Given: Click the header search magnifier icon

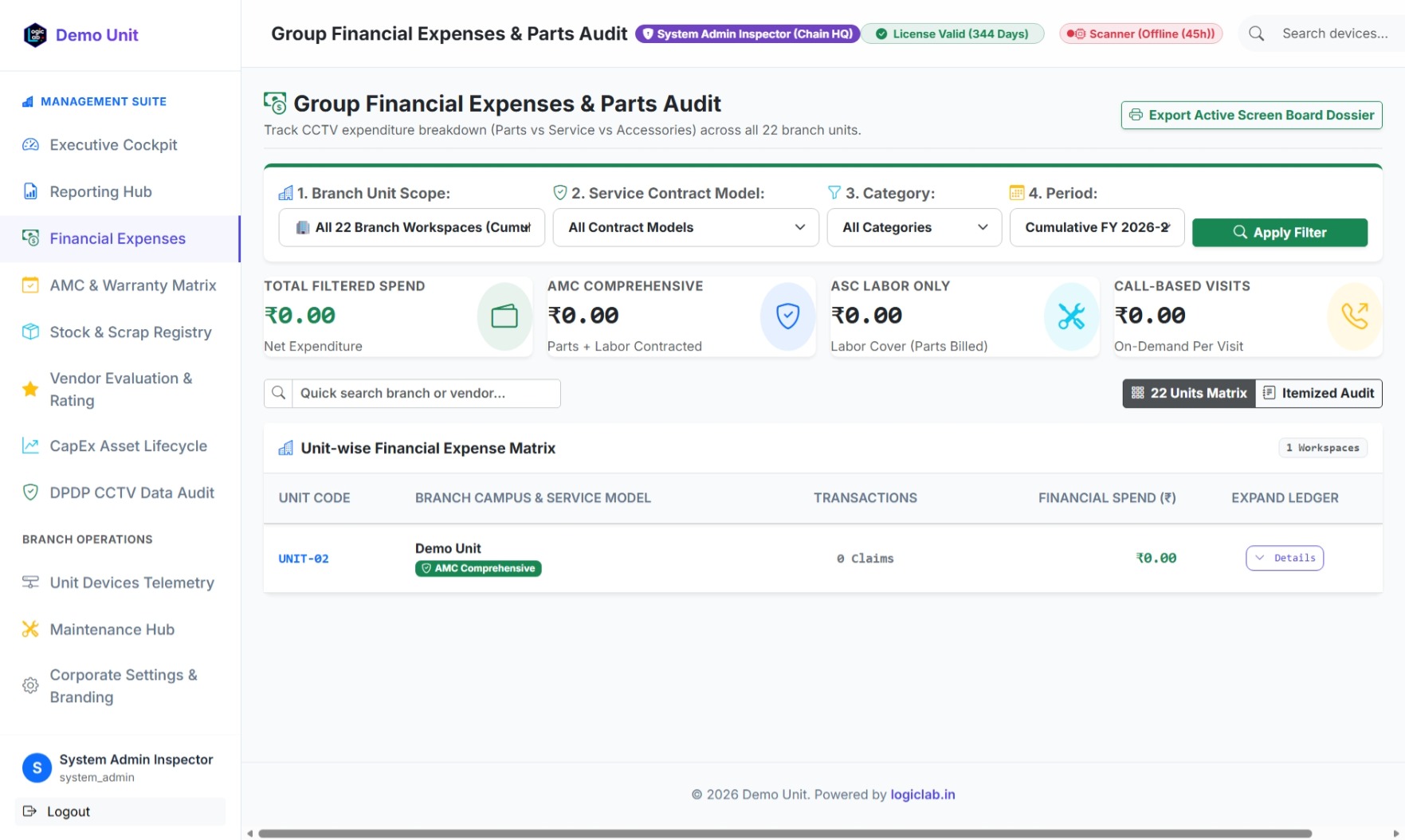Looking at the screenshot, I should click(x=1256, y=33).
